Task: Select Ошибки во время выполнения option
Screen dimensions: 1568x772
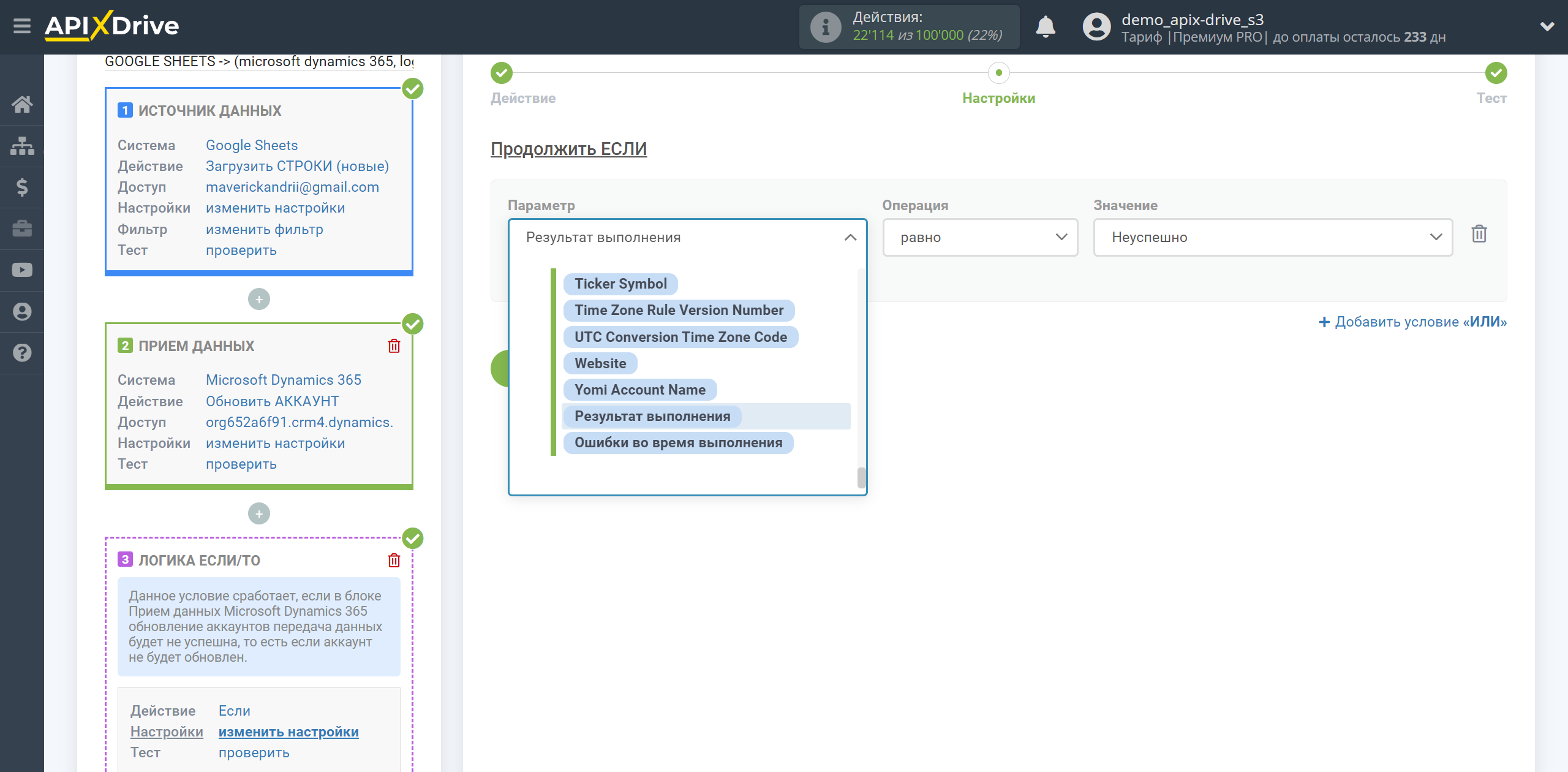Action: tap(678, 443)
